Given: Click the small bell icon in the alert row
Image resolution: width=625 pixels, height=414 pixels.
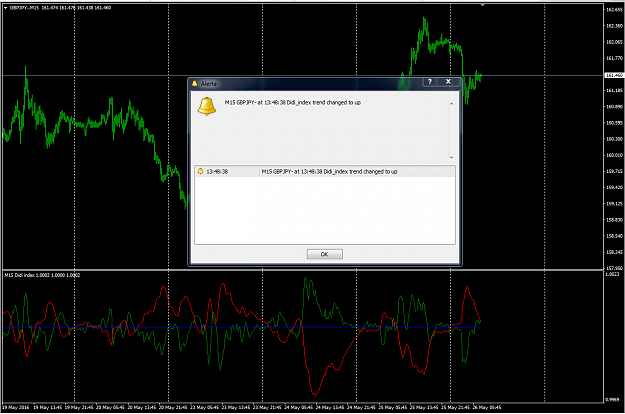Looking at the screenshot, I should [x=200, y=171].
